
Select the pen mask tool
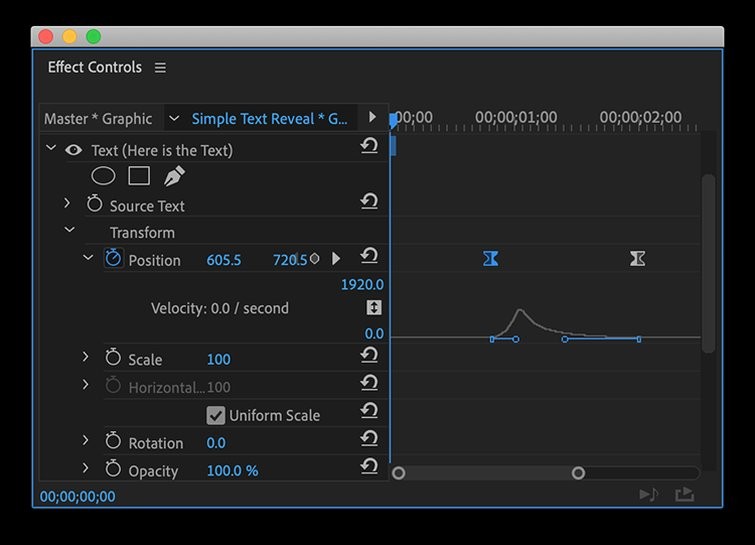pos(174,176)
